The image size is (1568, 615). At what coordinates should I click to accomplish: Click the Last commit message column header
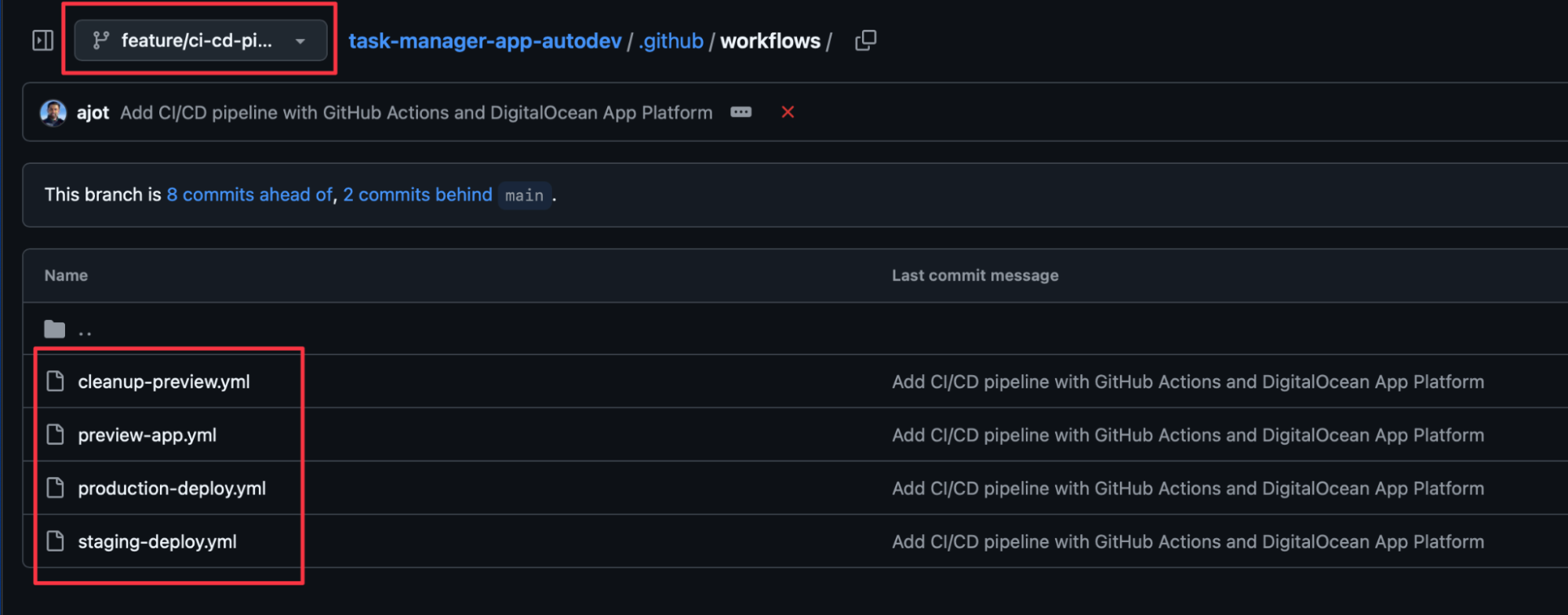(x=975, y=275)
